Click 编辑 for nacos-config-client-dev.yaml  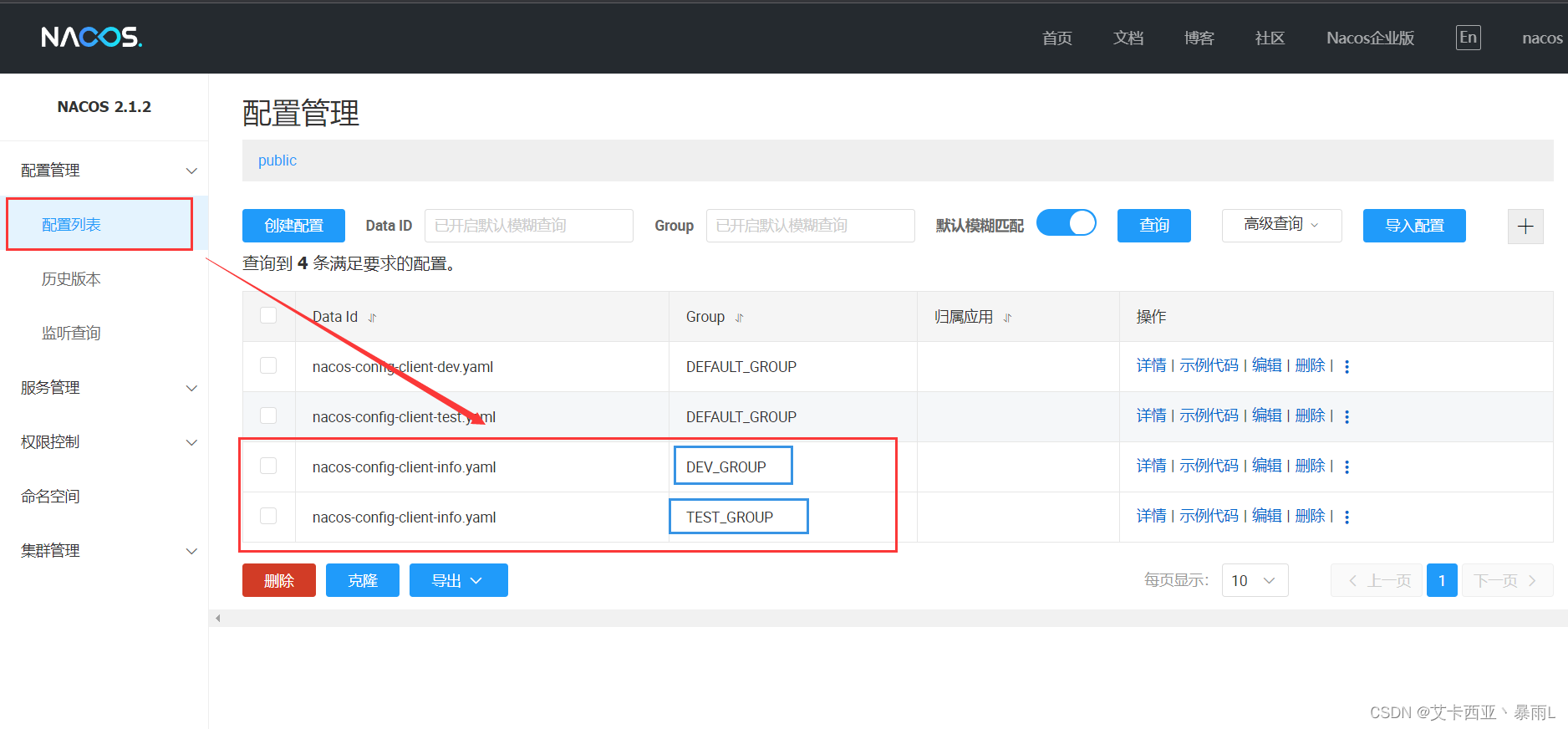1266,365
